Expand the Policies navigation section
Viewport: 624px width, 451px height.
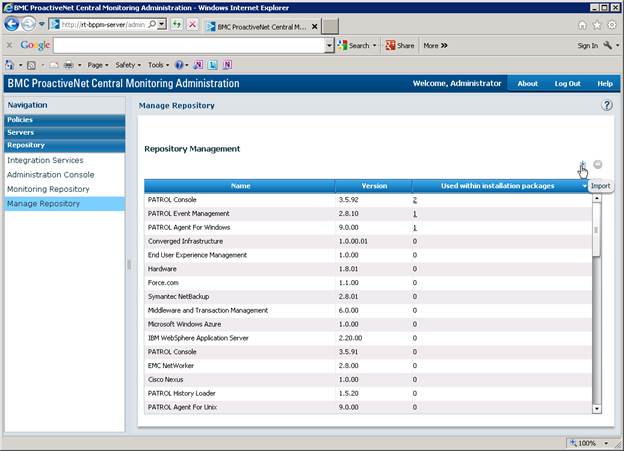tap(65, 120)
